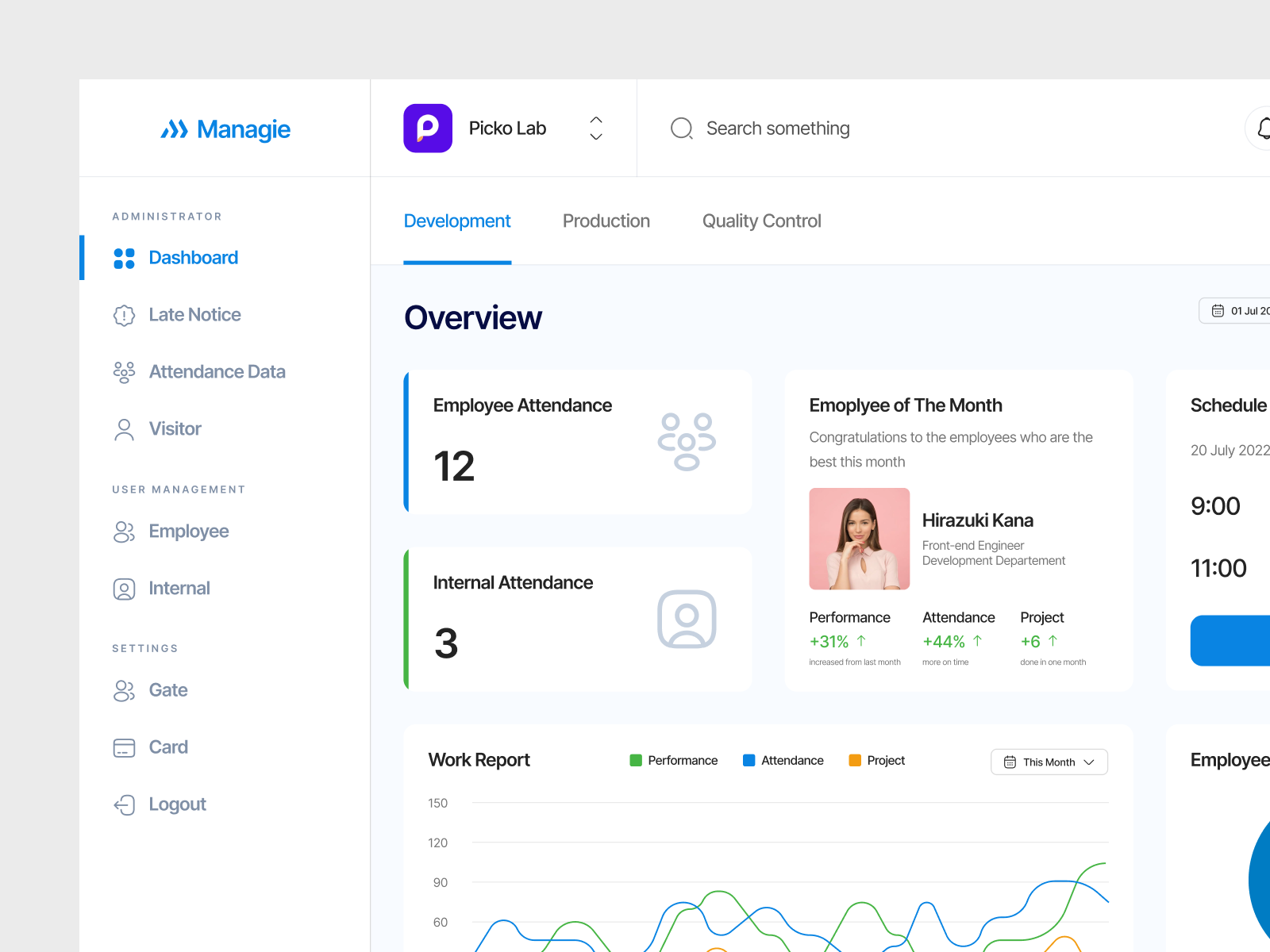Click the group icon on Employee Attendance card
The height and width of the screenshot is (952, 1270).
(x=687, y=441)
